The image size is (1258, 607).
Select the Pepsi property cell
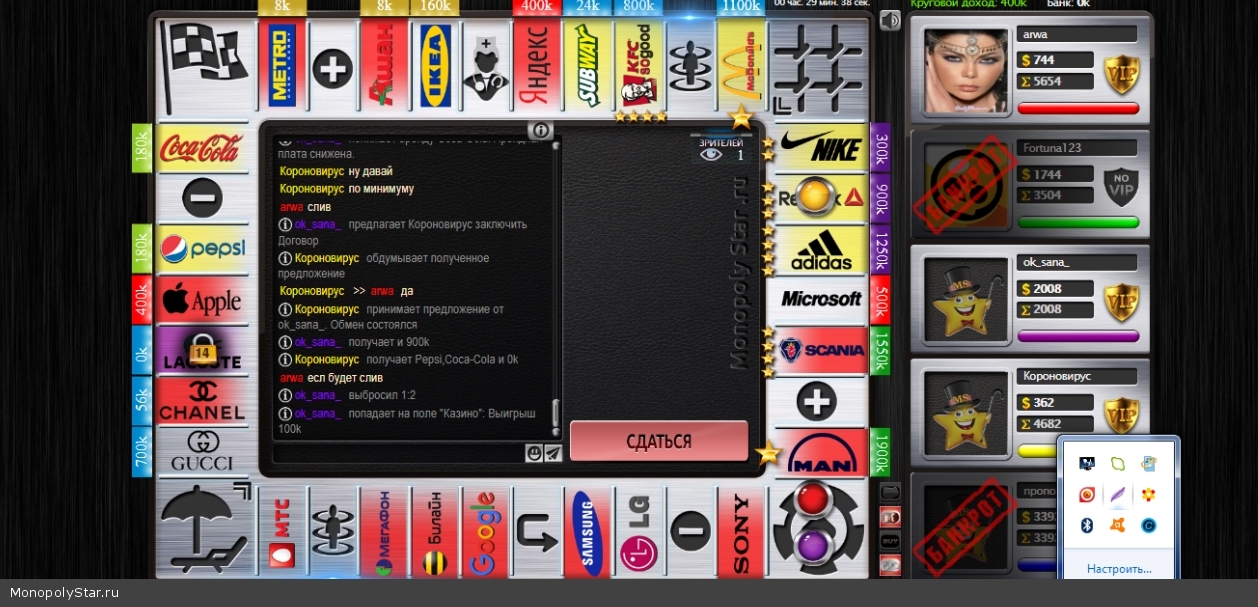tap(202, 249)
